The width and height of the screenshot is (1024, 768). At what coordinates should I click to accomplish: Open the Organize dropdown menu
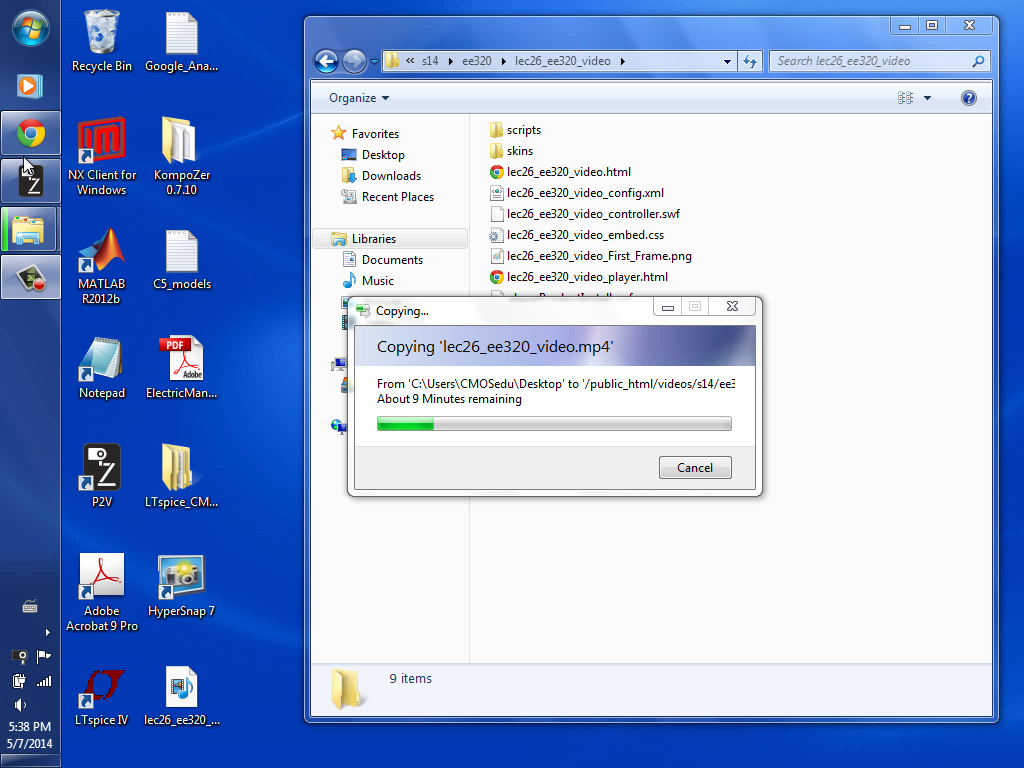click(359, 98)
